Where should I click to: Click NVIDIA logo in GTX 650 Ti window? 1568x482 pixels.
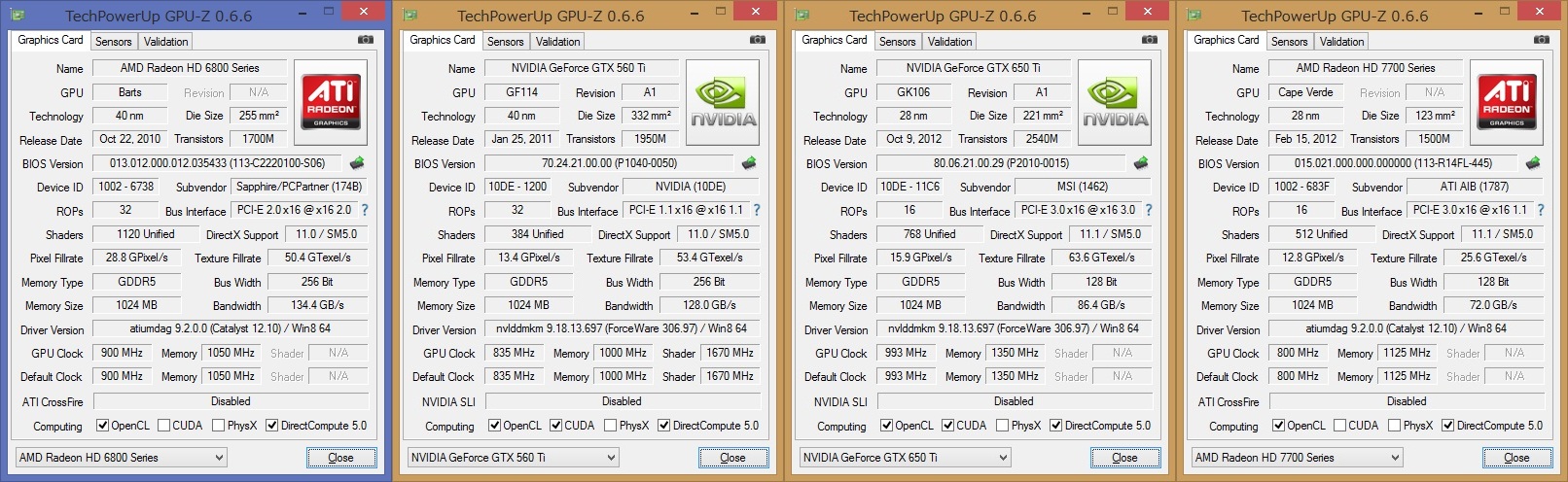click(x=1115, y=102)
